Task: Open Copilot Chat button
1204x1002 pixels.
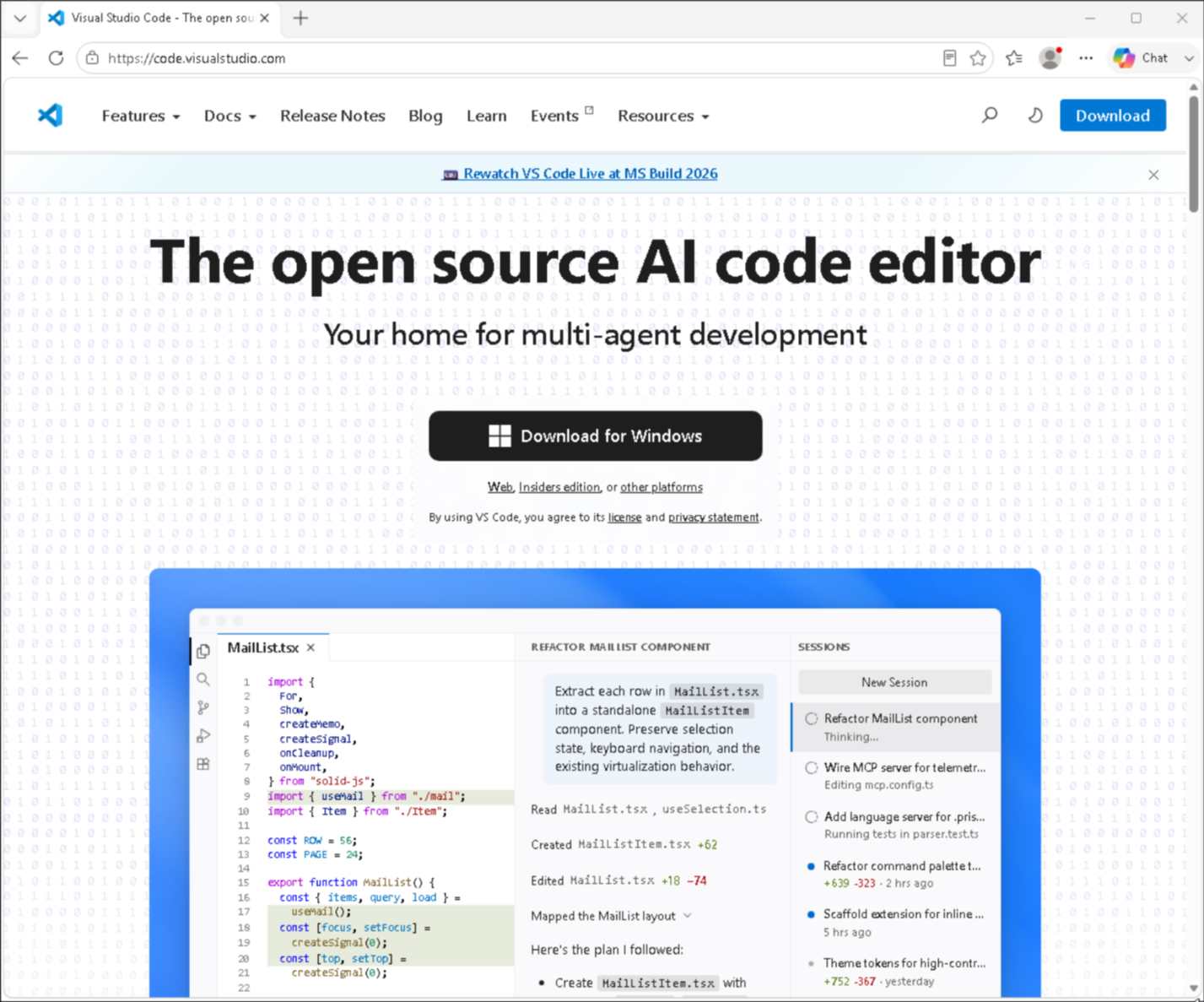Action: coord(1141,58)
